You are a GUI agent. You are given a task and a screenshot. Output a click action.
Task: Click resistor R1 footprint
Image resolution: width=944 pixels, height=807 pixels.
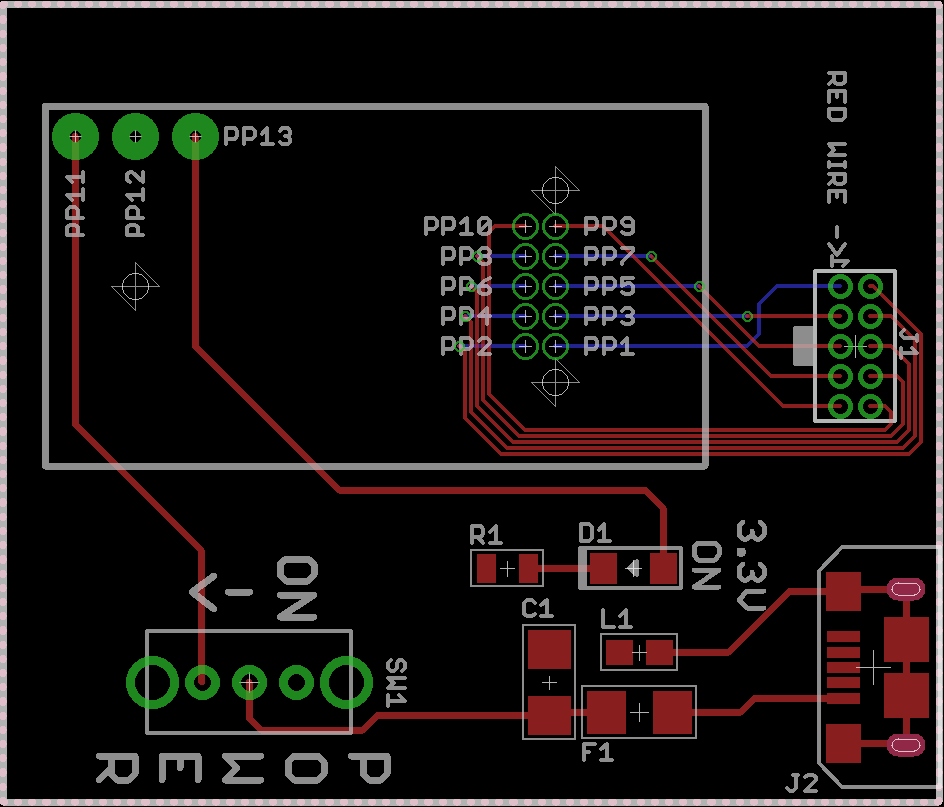[x=505, y=568]
